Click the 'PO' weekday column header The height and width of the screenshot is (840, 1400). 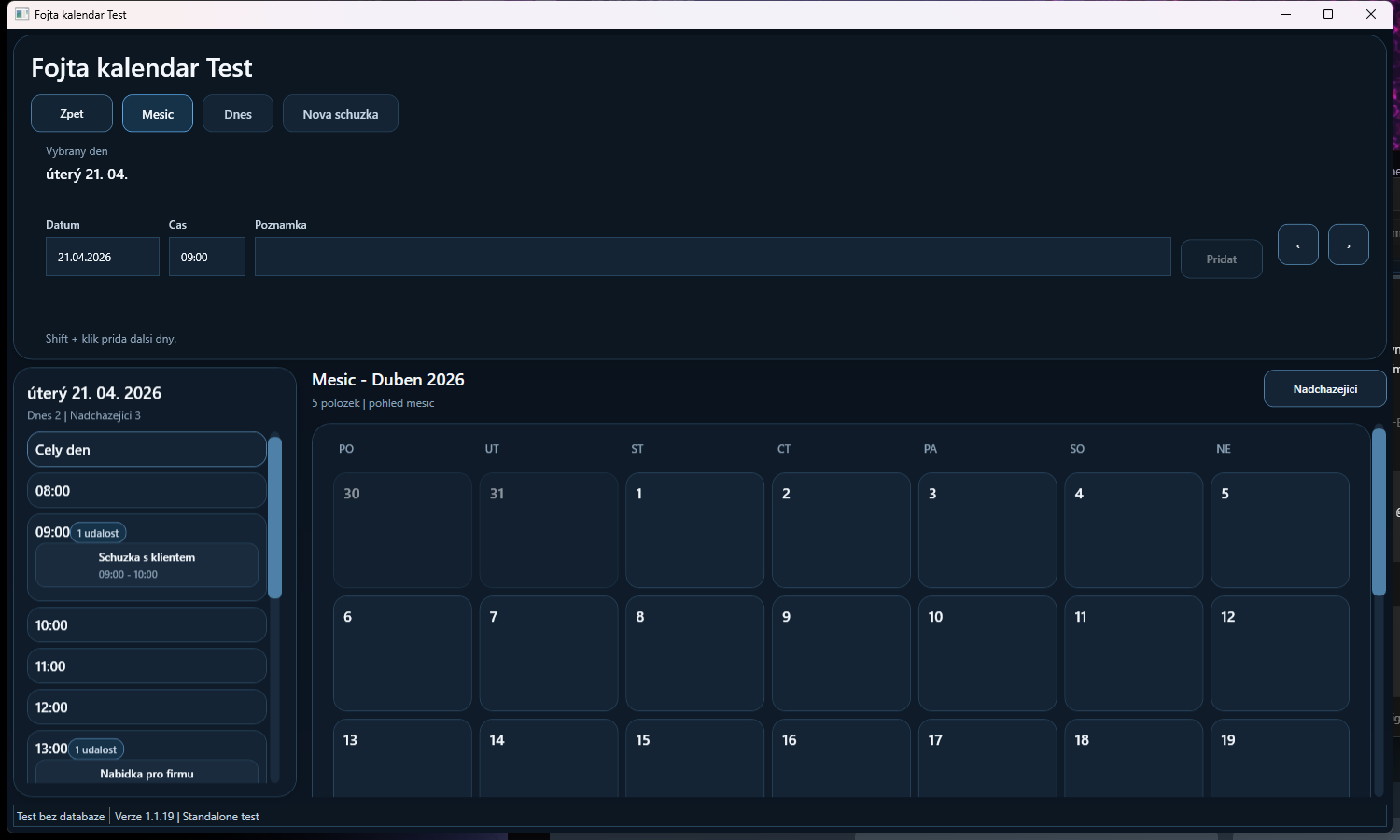coord(346,449)
